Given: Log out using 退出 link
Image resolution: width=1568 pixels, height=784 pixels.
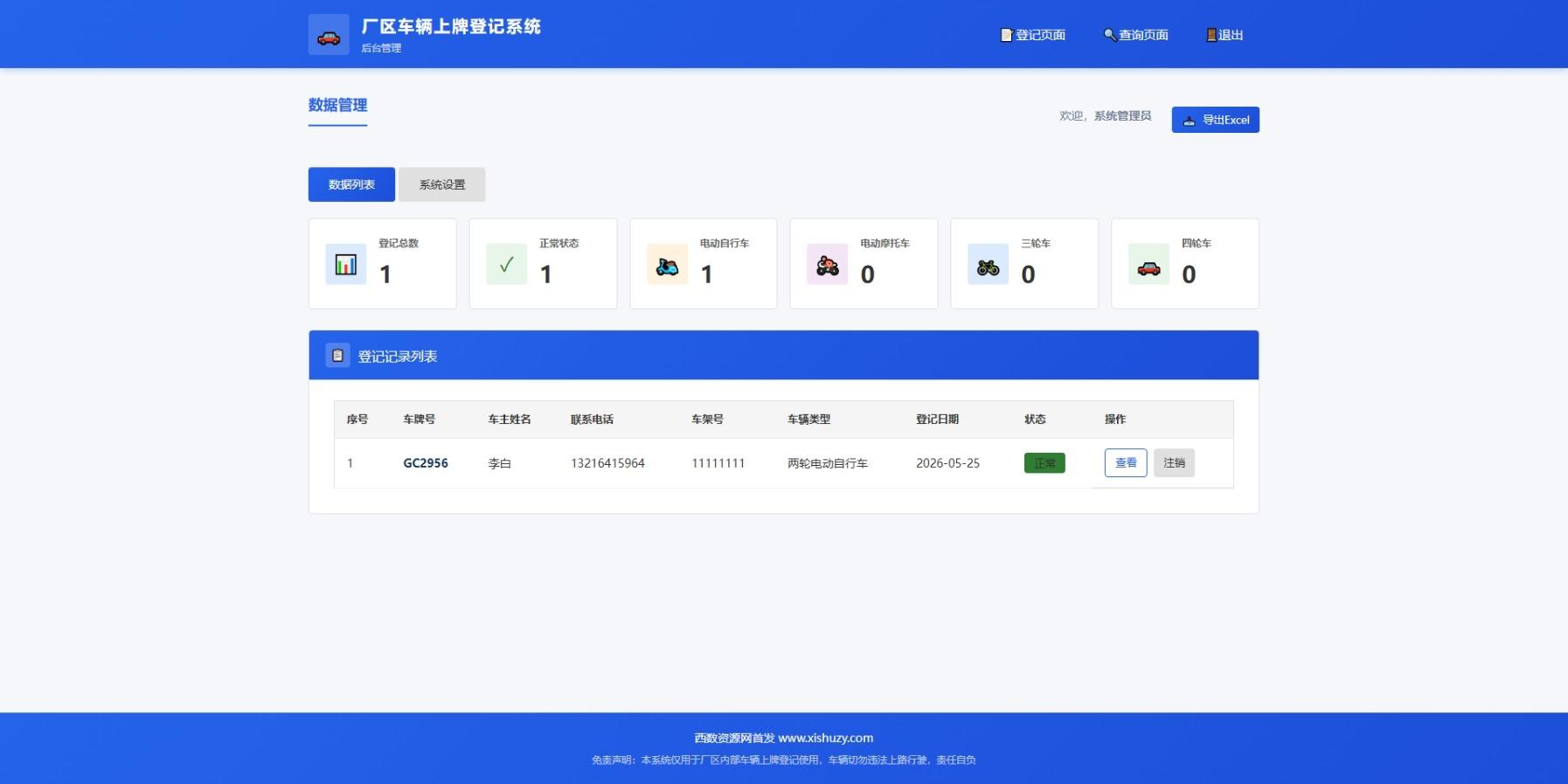Looking at the screenshot, I should tap(1225, 35).
